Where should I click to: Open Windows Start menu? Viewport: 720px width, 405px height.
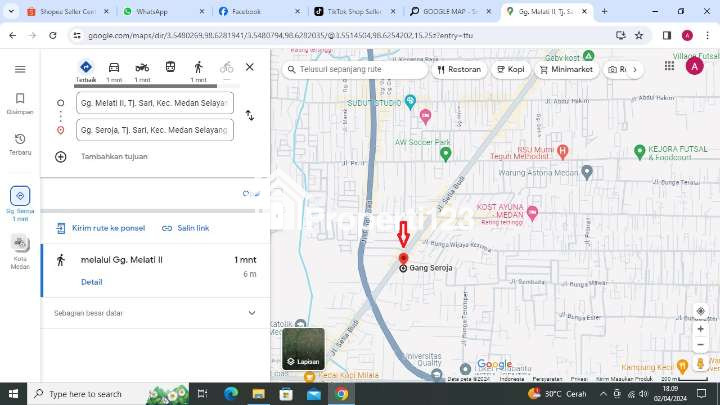[x=13, y=394]
